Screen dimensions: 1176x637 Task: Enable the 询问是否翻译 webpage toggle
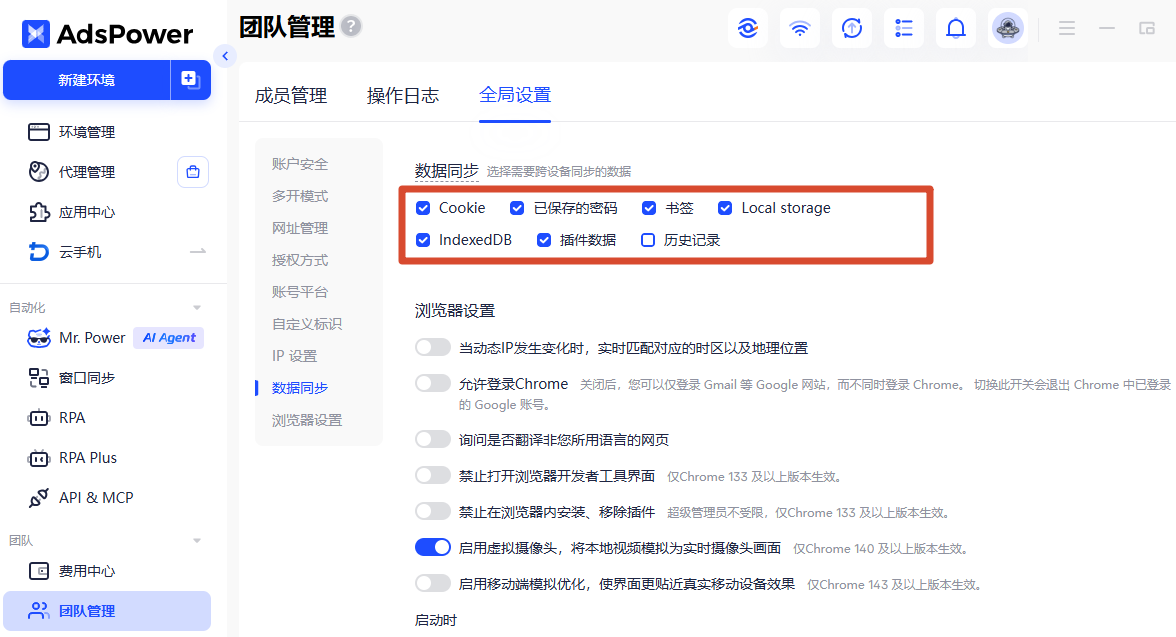pyautogui.click(x=433, y=439)
